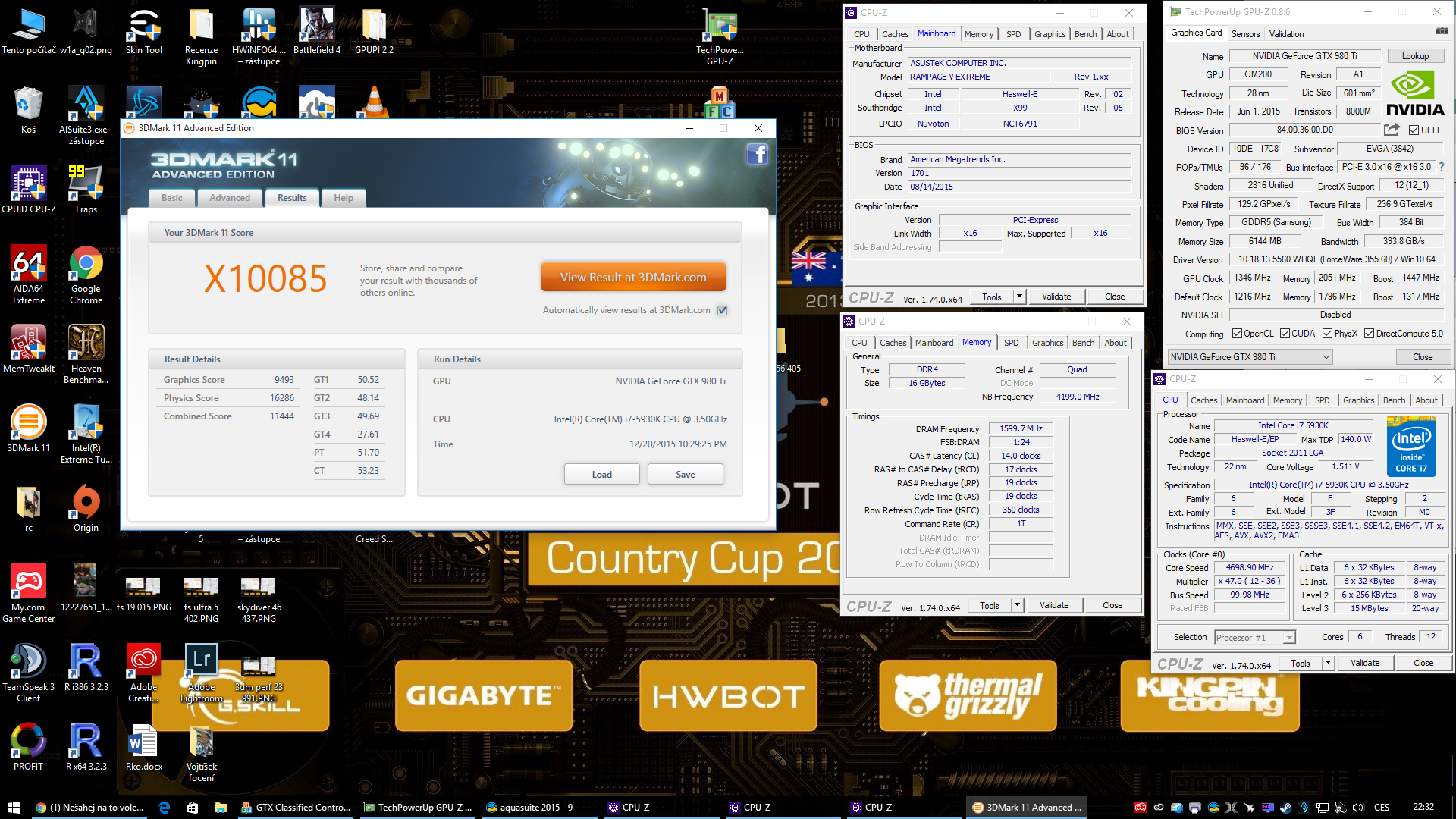
Task: Click Close in the CPU-Z Memory window
Action: (1112, 605)
